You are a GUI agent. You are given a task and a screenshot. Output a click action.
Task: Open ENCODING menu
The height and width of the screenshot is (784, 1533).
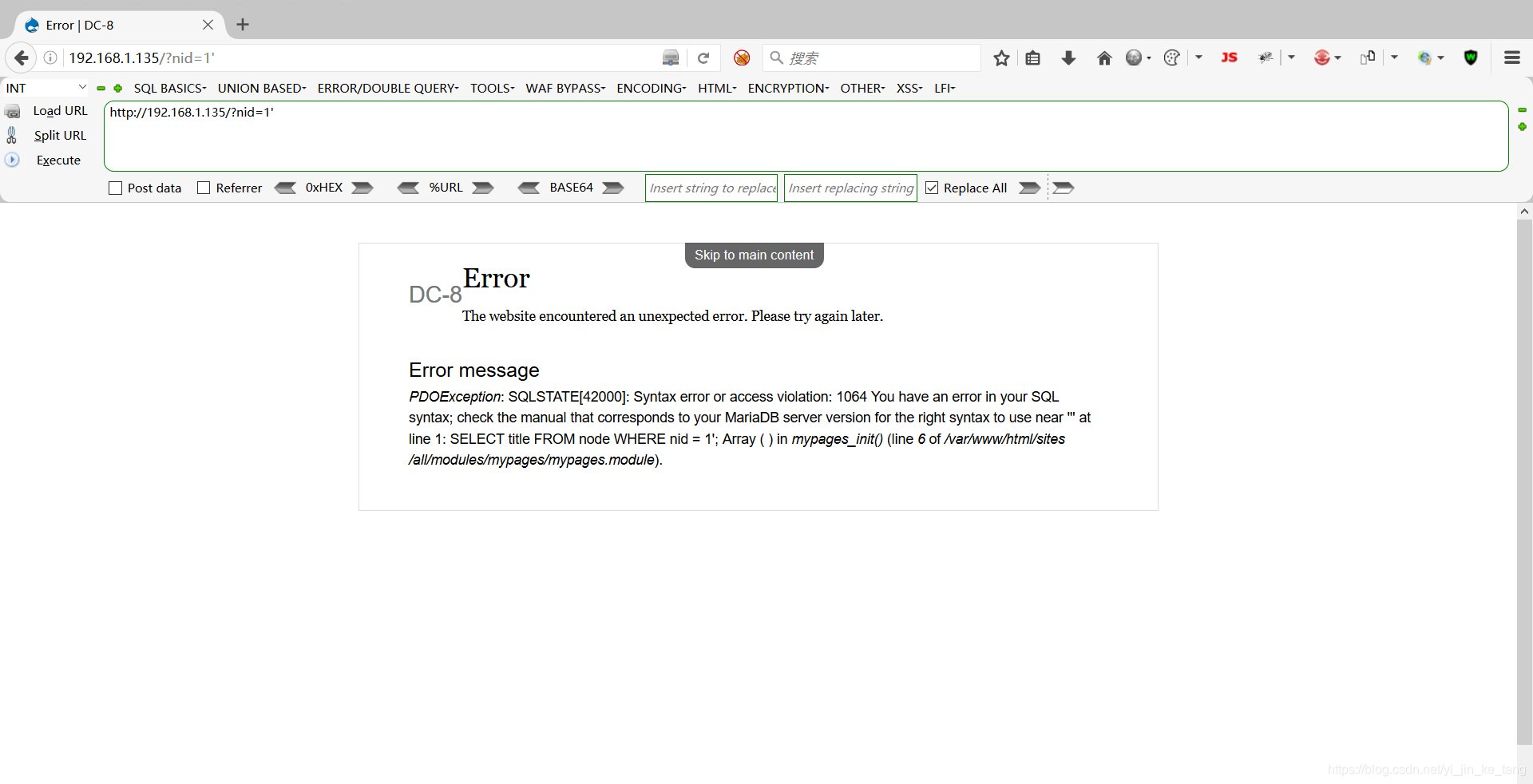point(652,88)
